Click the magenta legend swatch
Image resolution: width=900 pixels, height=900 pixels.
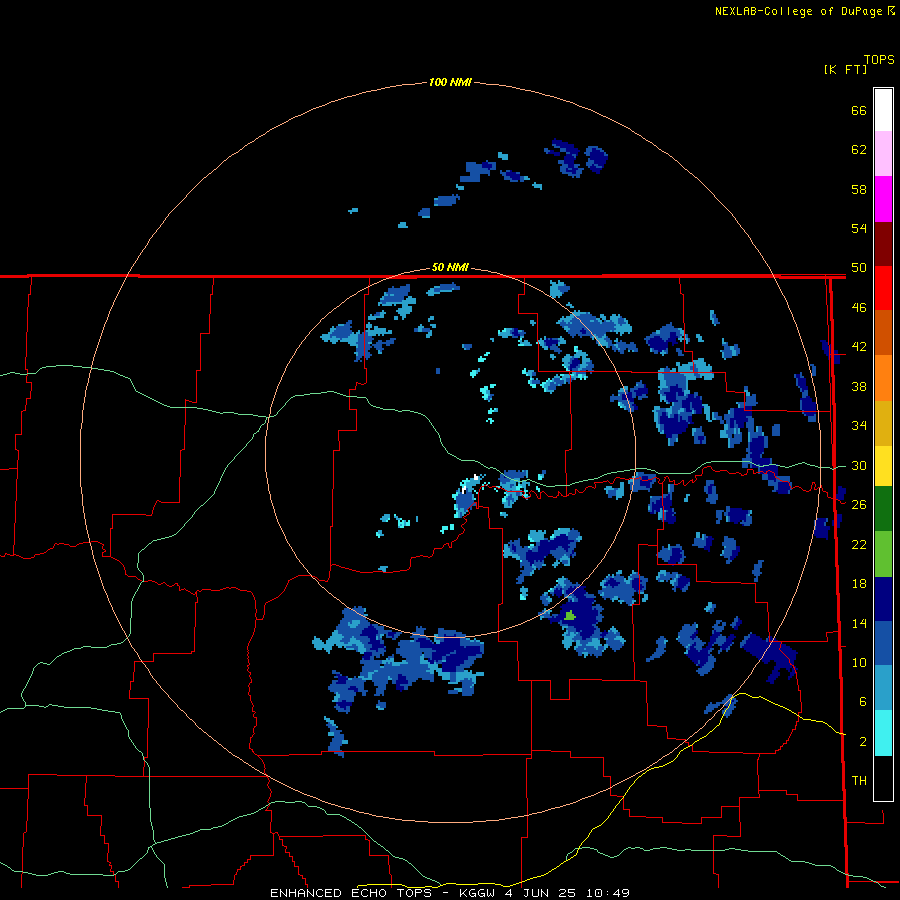883,199
